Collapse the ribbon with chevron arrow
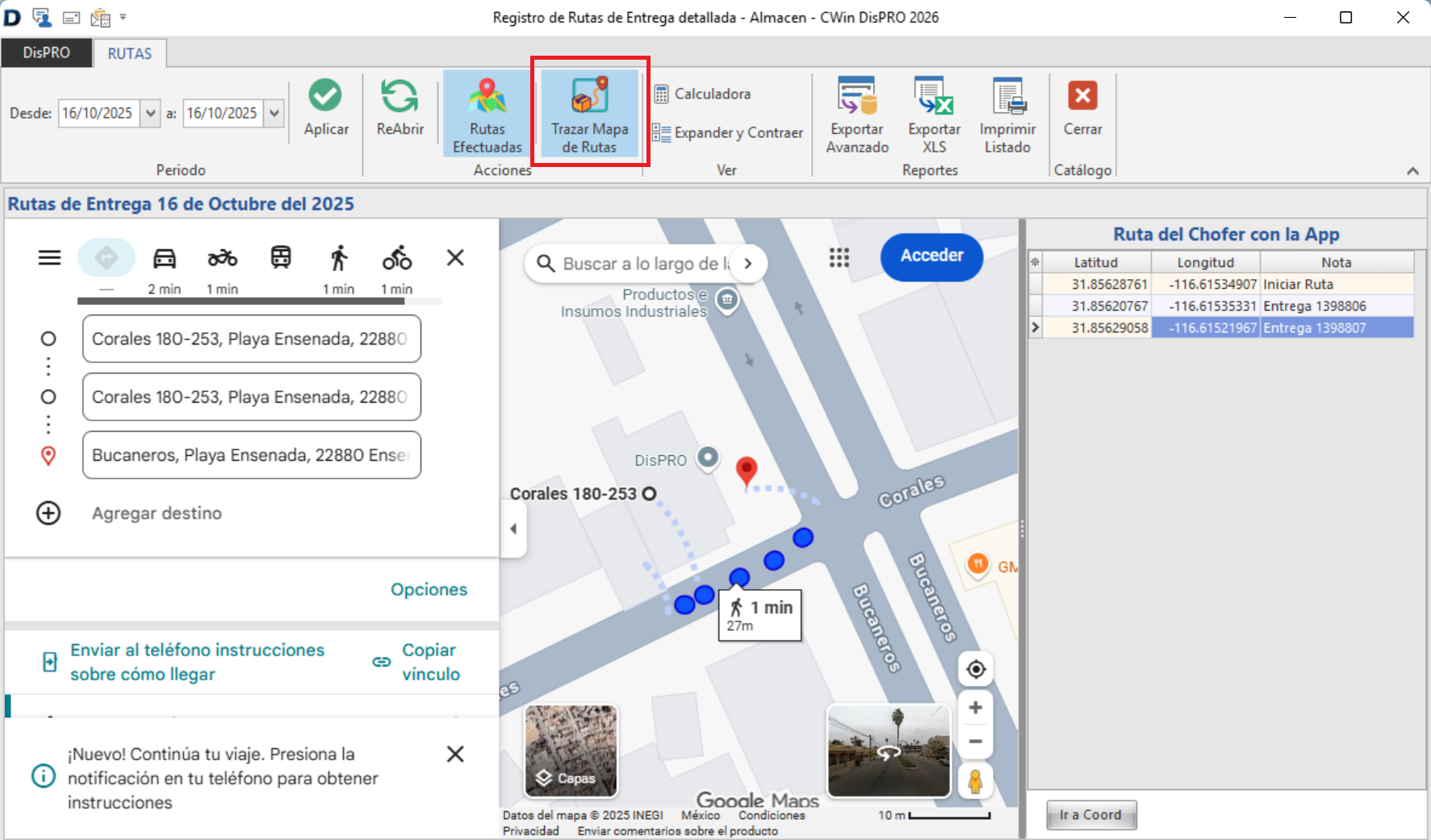 click(x=1412, y=170)
